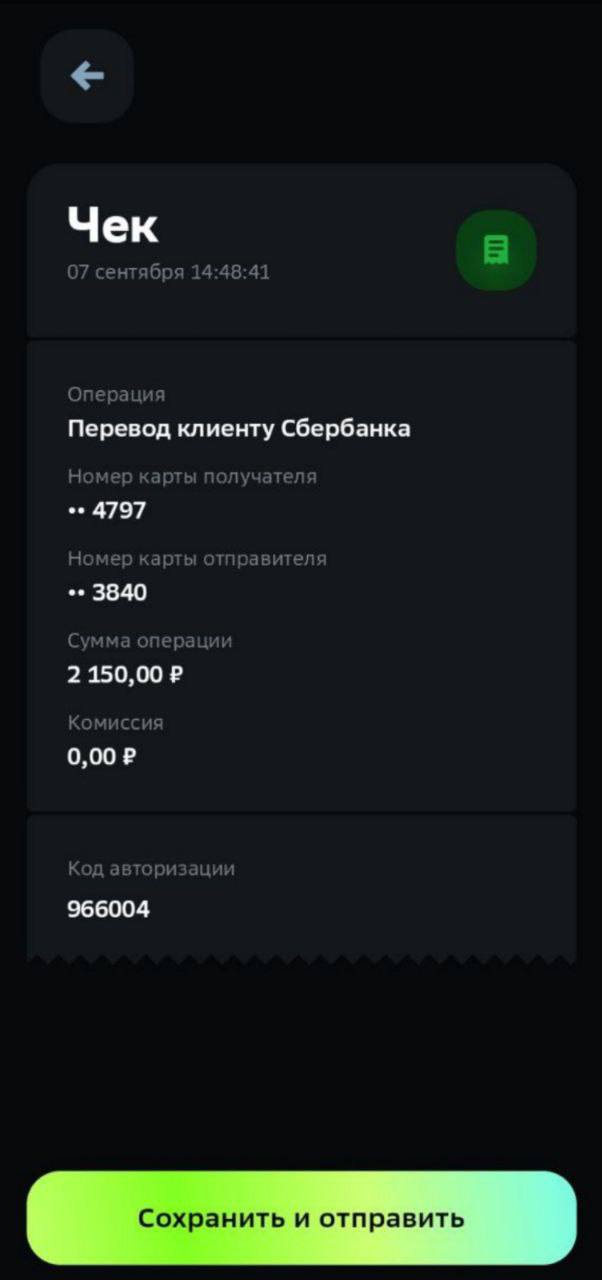Image resolution: width=602 pixels, height=1280 pixels.
Task: Click the Сумма операции label
Action: click(150, 640)
